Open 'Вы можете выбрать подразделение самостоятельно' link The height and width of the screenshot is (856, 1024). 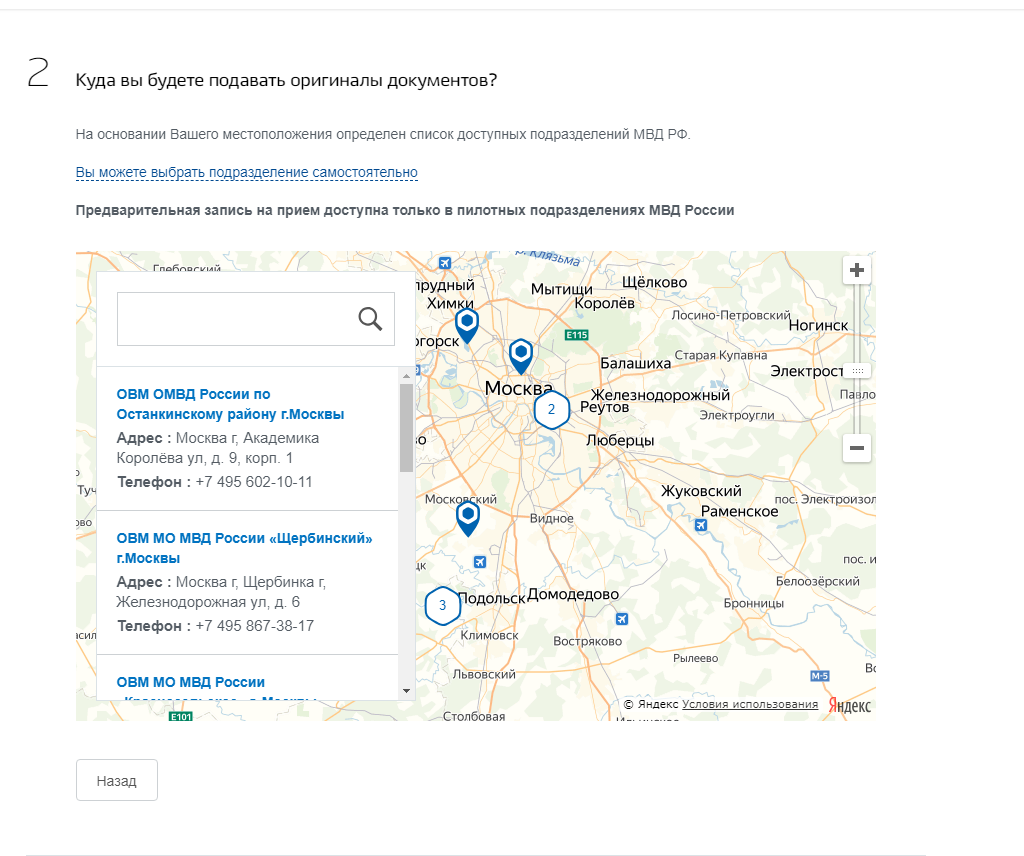246,173
